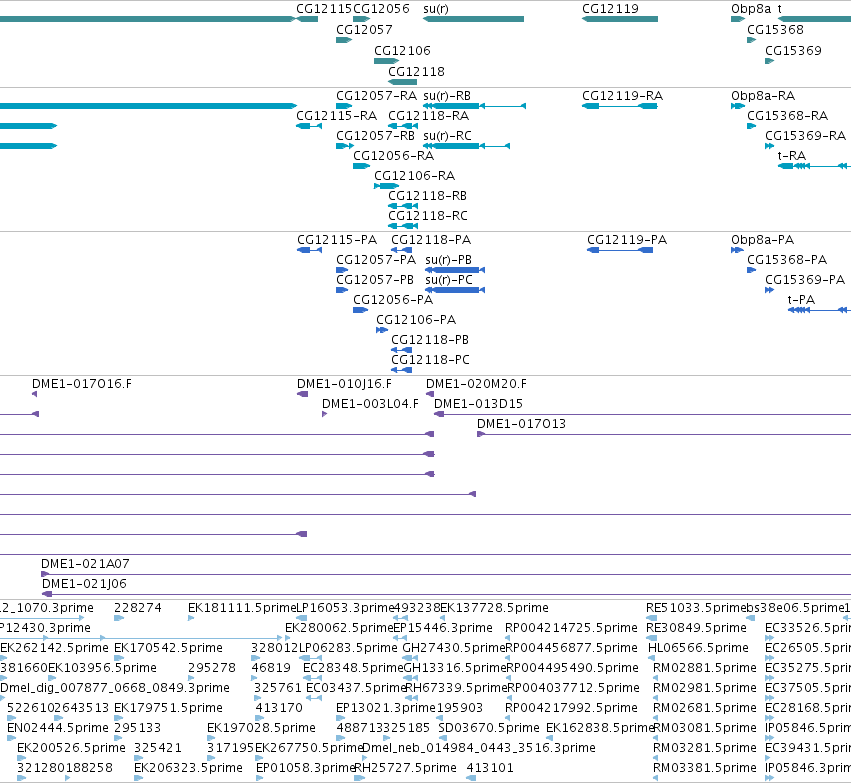
Task: Click transcript CG12057-RB label
Action: (x=376, y=136)
